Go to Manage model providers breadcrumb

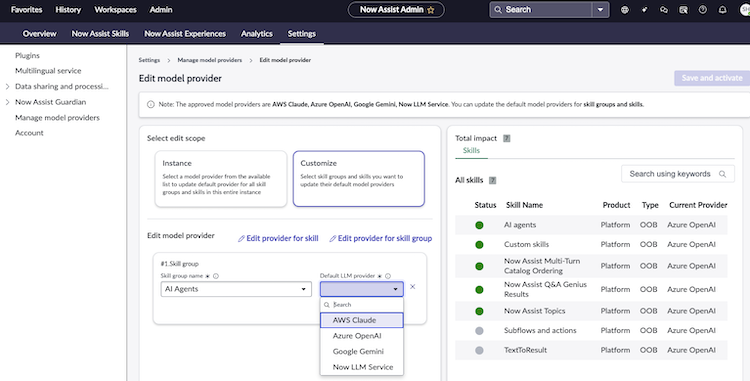210,60
